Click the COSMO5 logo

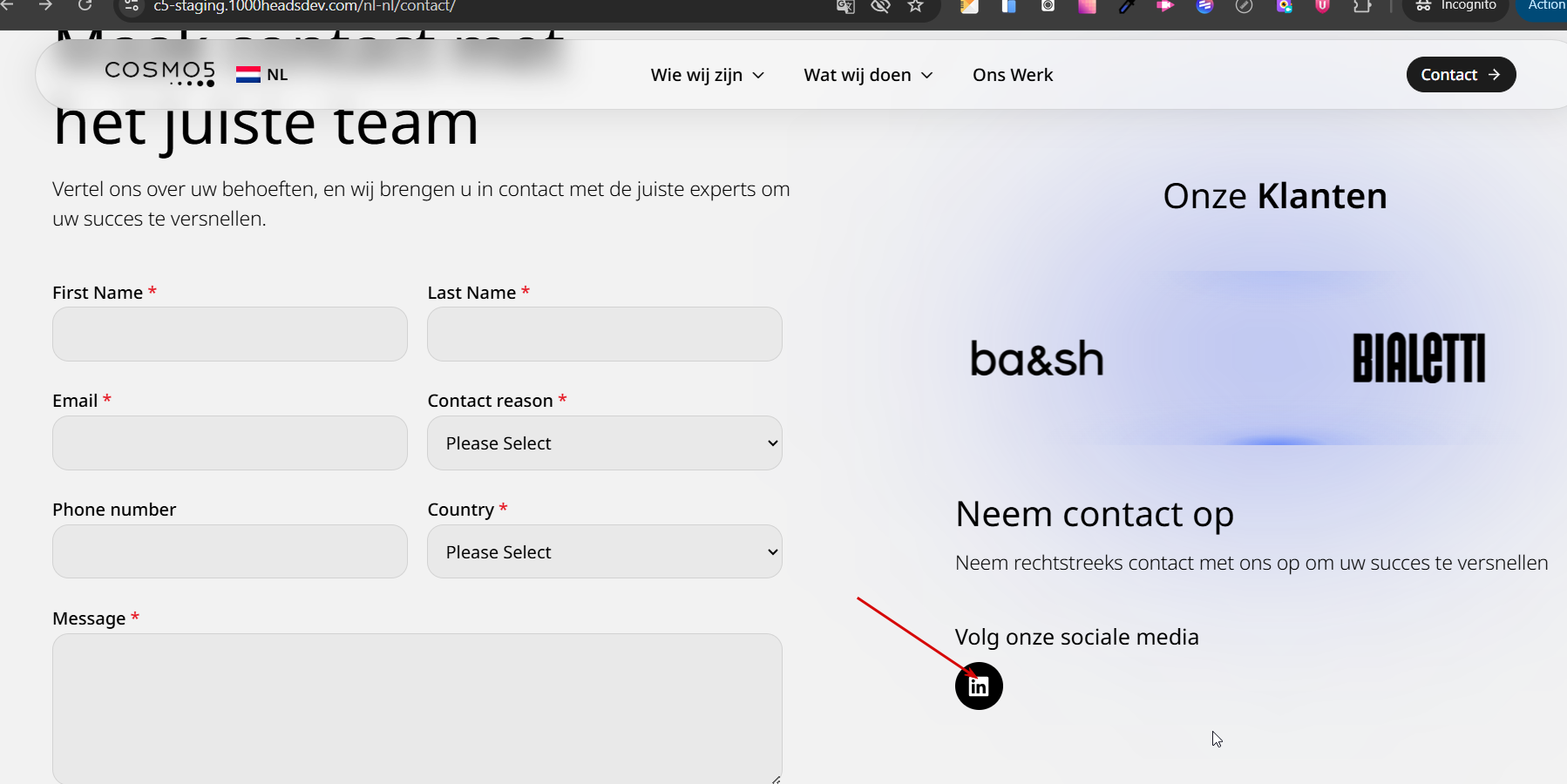coord(159,73)
